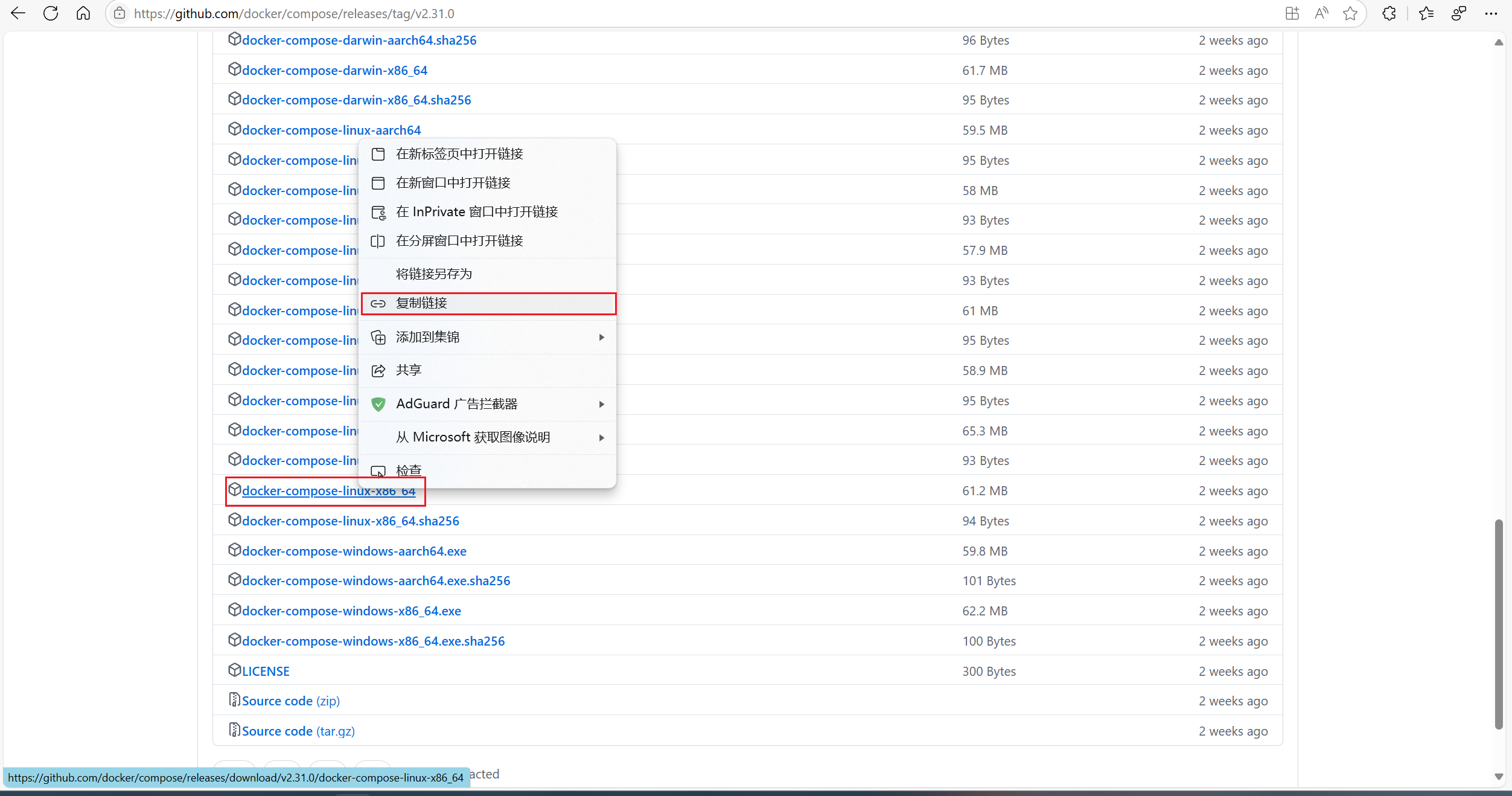This screenshot has width=1512, height=796.
Task: Expand the 从 Microsoft 获取图像说明 submenu arrow
Action: (x=602, y=437)
